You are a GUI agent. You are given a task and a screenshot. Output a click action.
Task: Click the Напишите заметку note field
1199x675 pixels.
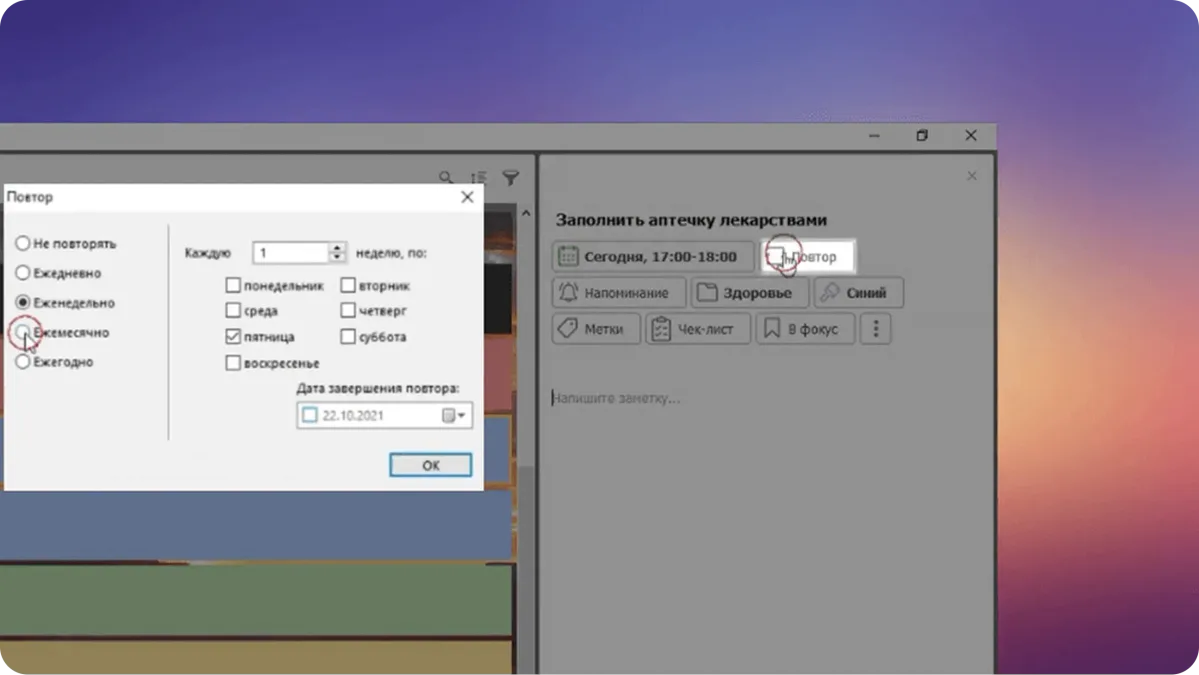(x=700, y=399)
